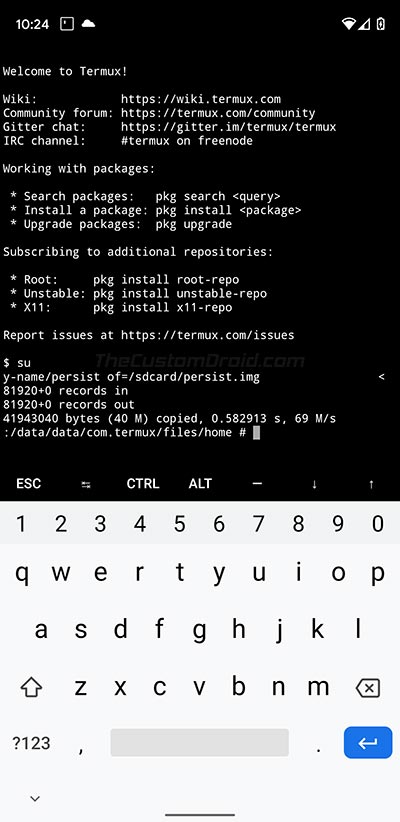Tap the up arrow extra key
400x822 pixels.
click(x=371, y=484)
